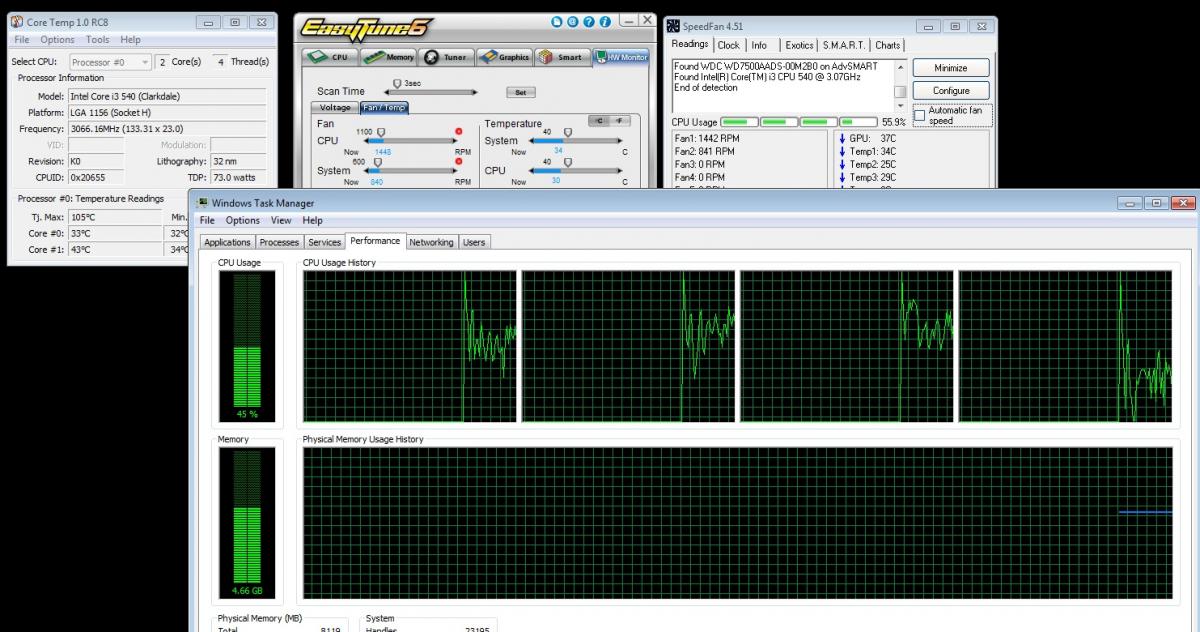
Task: Select the Smart tab in EasyTune6
Action: pos(561,57)
